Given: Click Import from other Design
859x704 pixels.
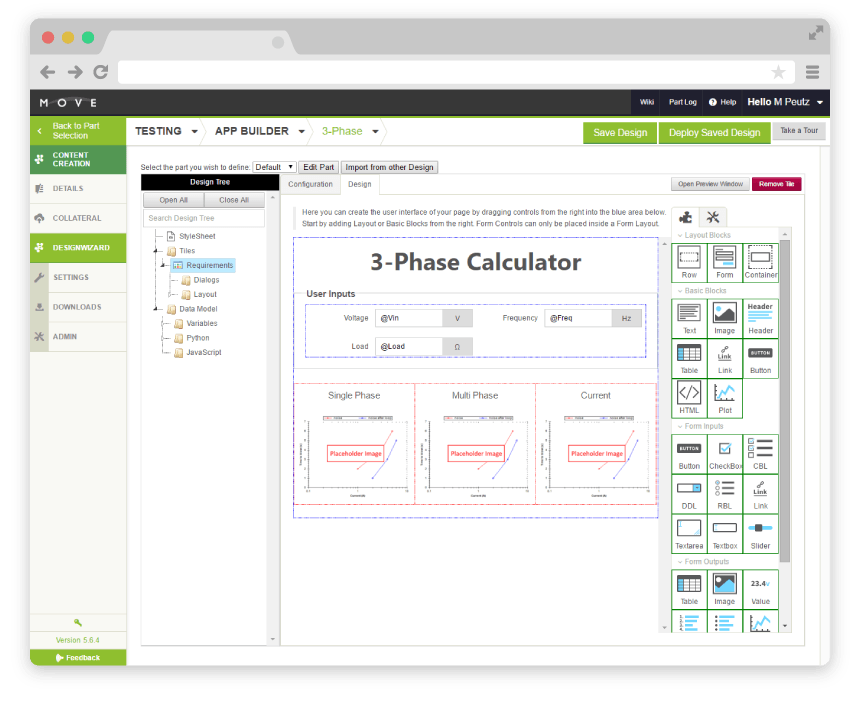Looking at the screenshot, I should tap(390, 167).
